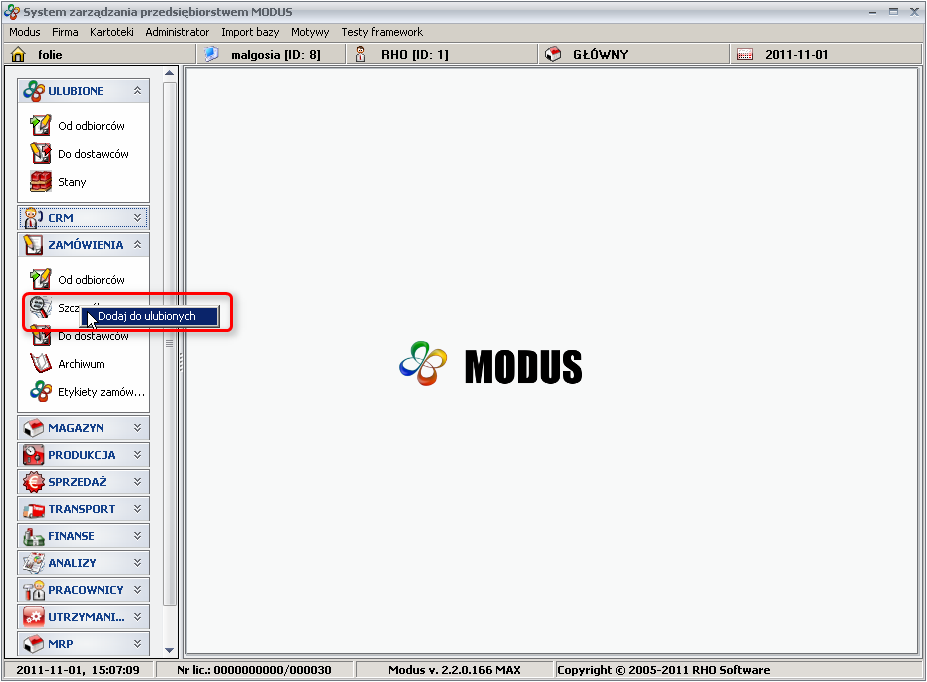Click the CRM person icon

pos(33,218)
